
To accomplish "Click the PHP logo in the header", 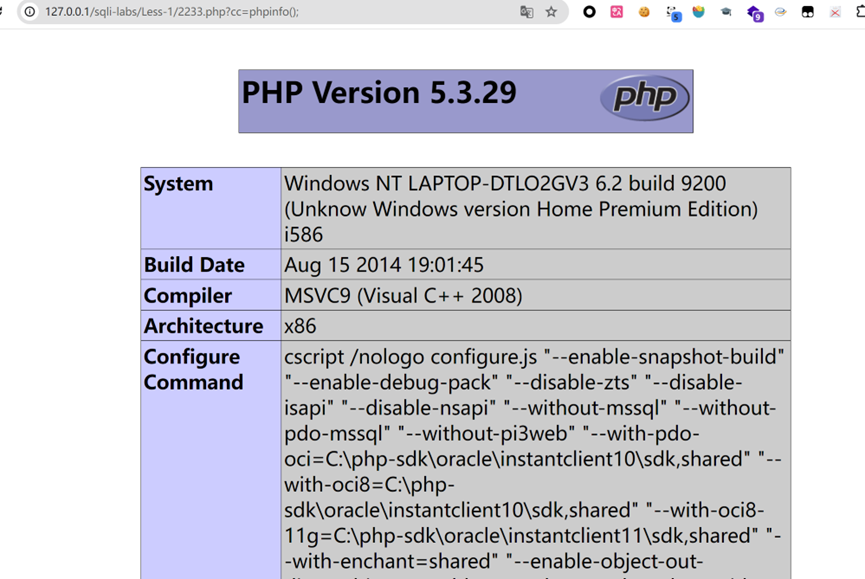I will pyautogui.click(x=644, y=98).
